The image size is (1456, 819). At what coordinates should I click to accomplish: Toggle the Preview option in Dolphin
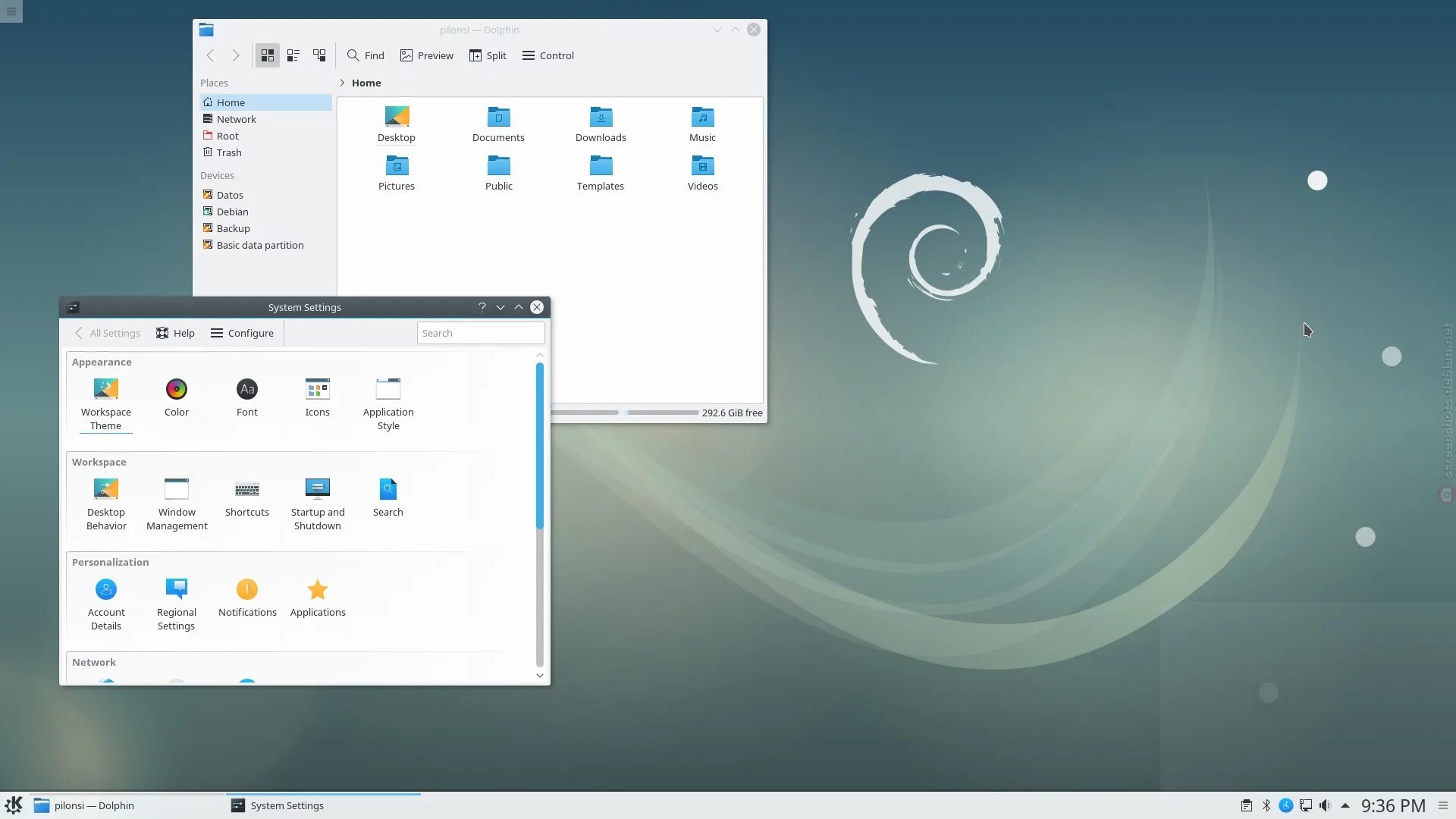click(426, 55)
